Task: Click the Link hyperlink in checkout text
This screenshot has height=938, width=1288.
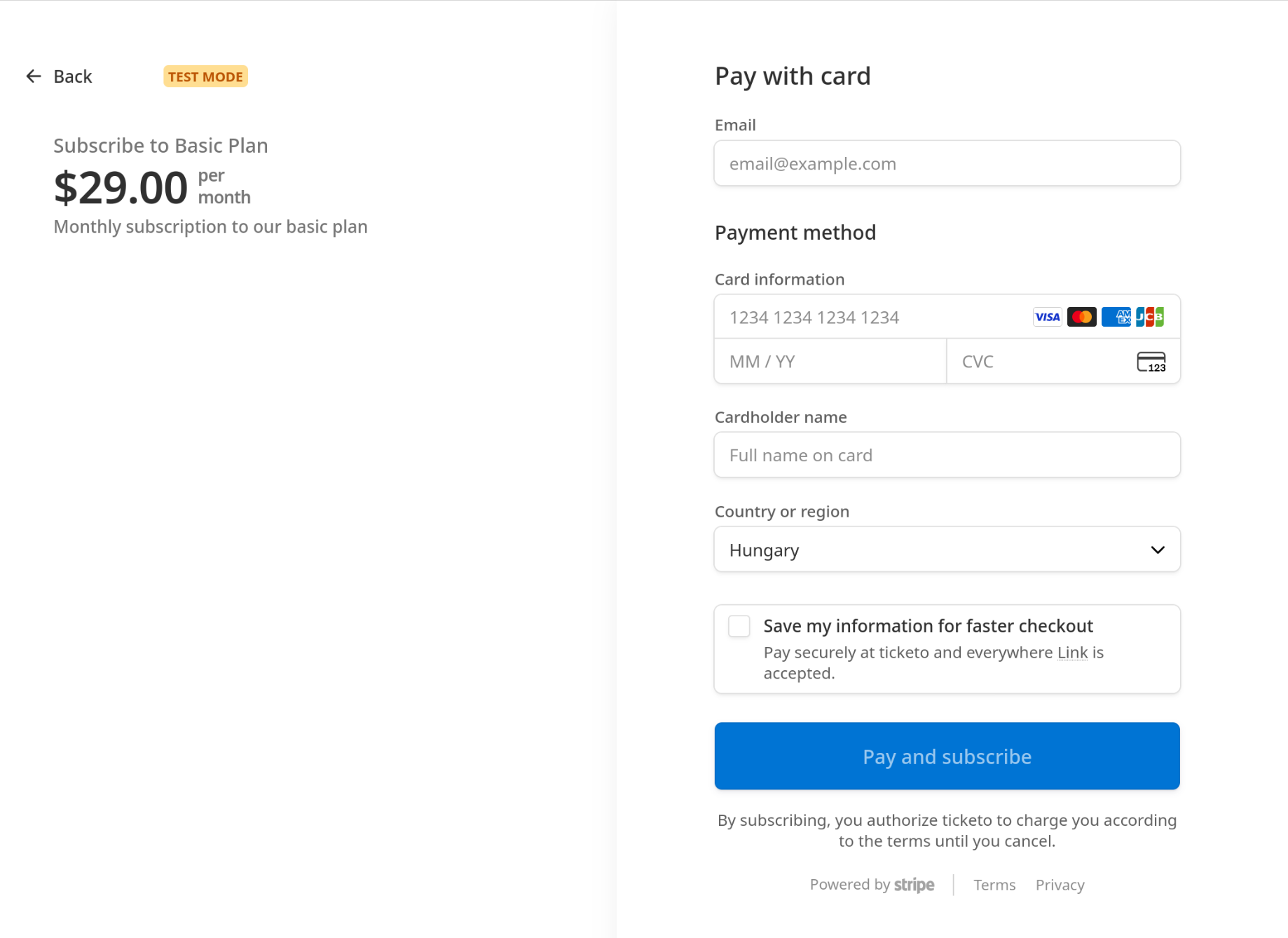Action: coord(1072,652)
